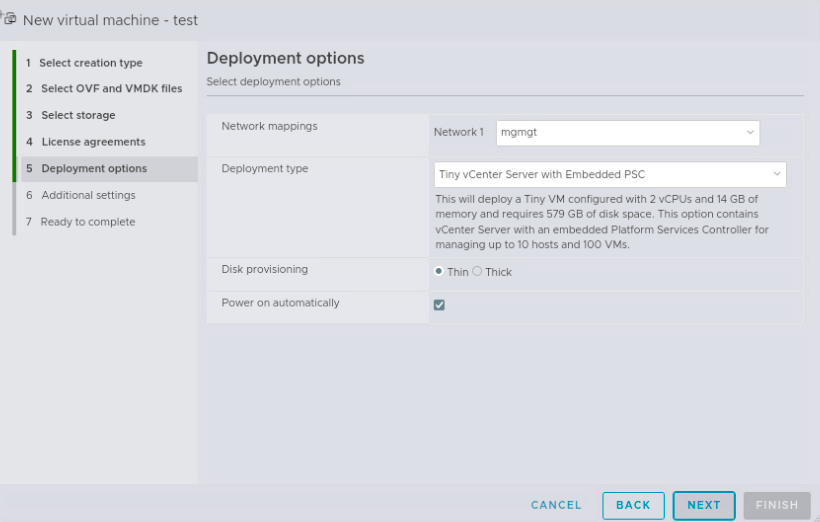Click the Power on automatically label

tap(280, 303)
